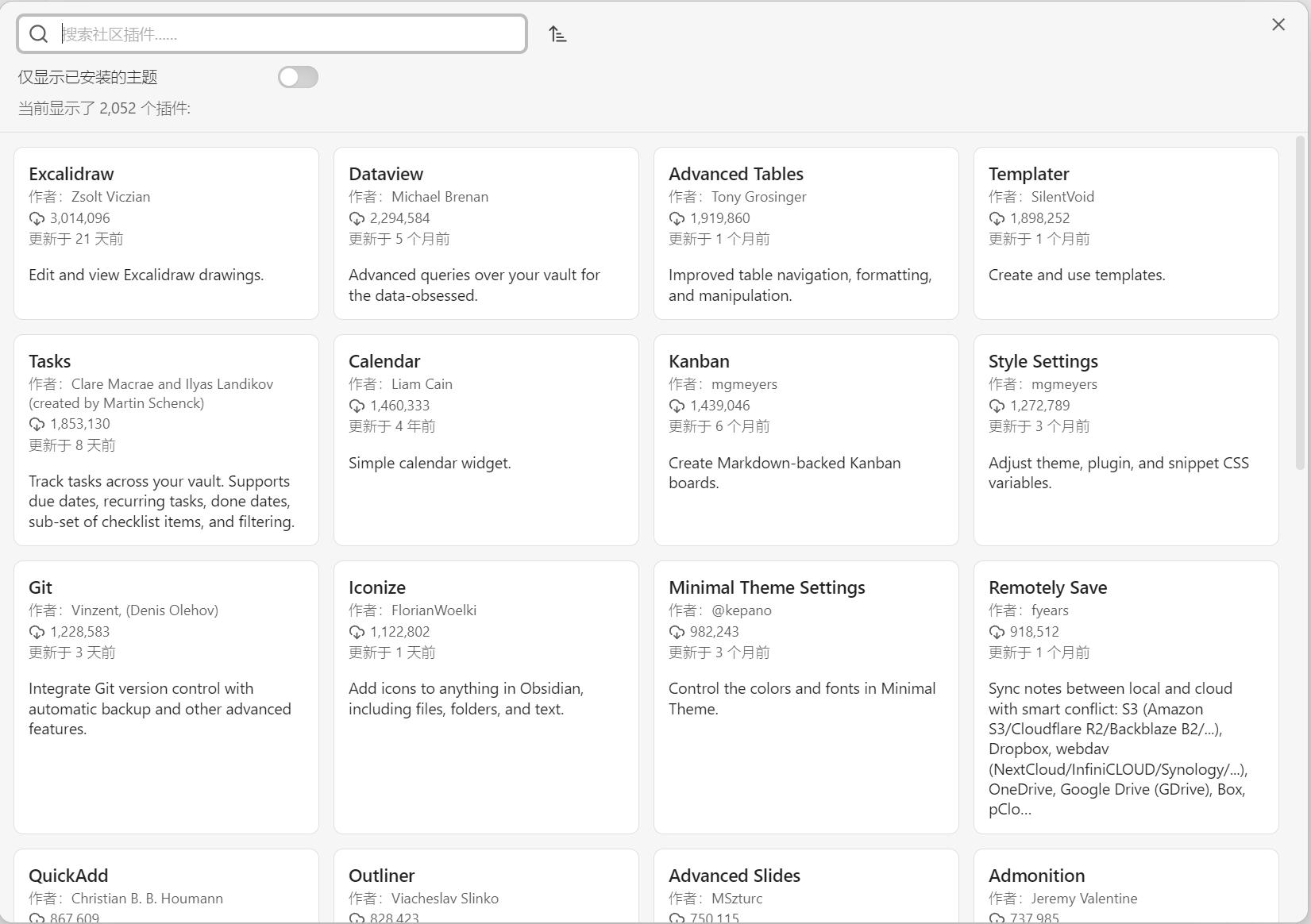
Task: Click the "当前显示了 2,052 个插件" counter text
Action: pyautogui.click(x=104, y=109)
